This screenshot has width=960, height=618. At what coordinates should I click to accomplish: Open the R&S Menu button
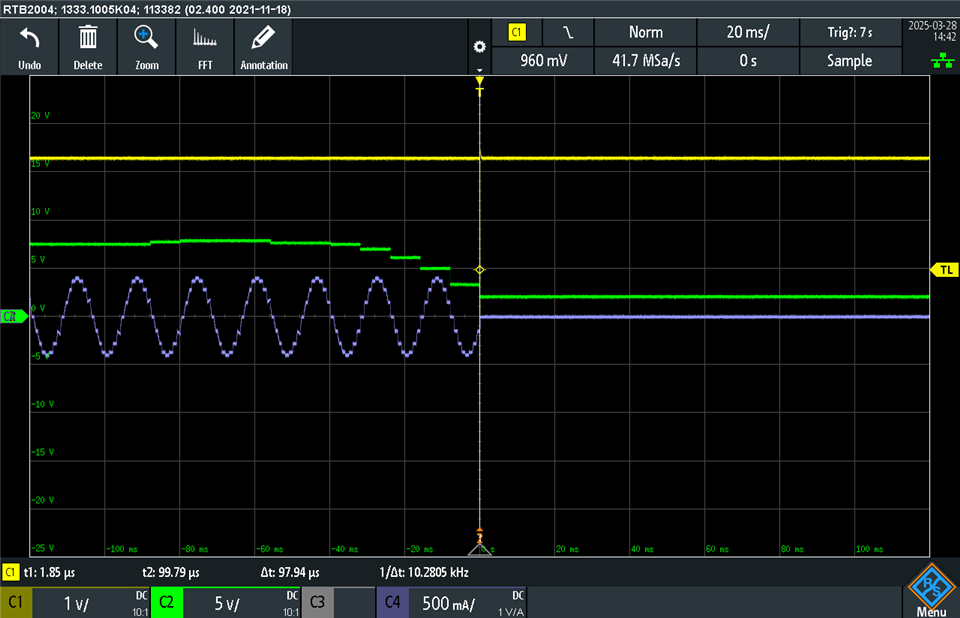click(931, 590)
